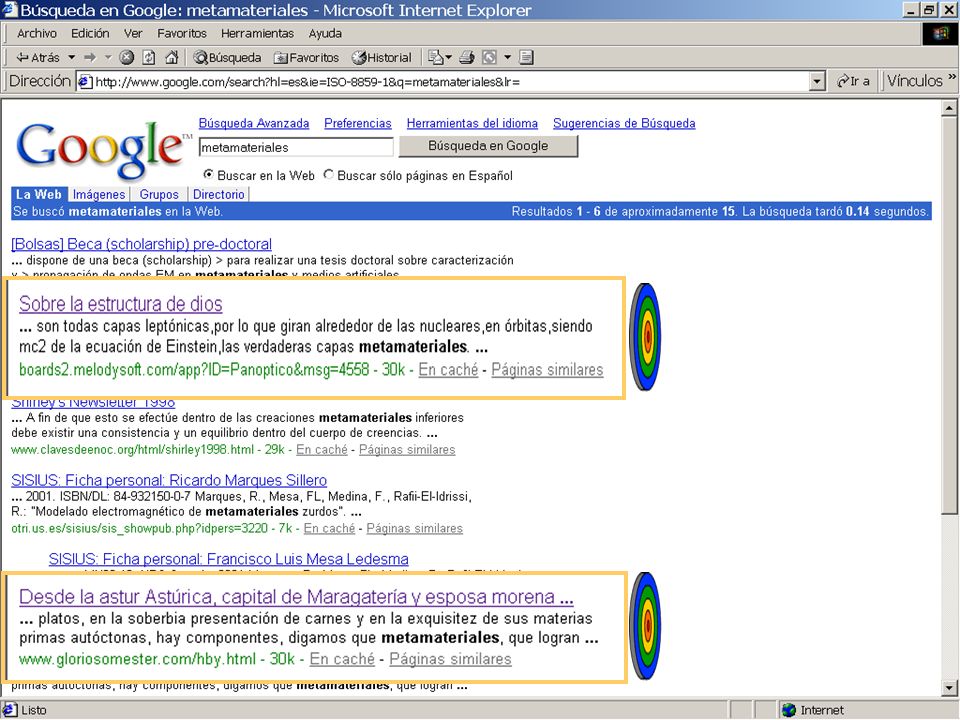Go back with the Atrás button
Viewport: 960px width, 720px height.
click(37, 58)
